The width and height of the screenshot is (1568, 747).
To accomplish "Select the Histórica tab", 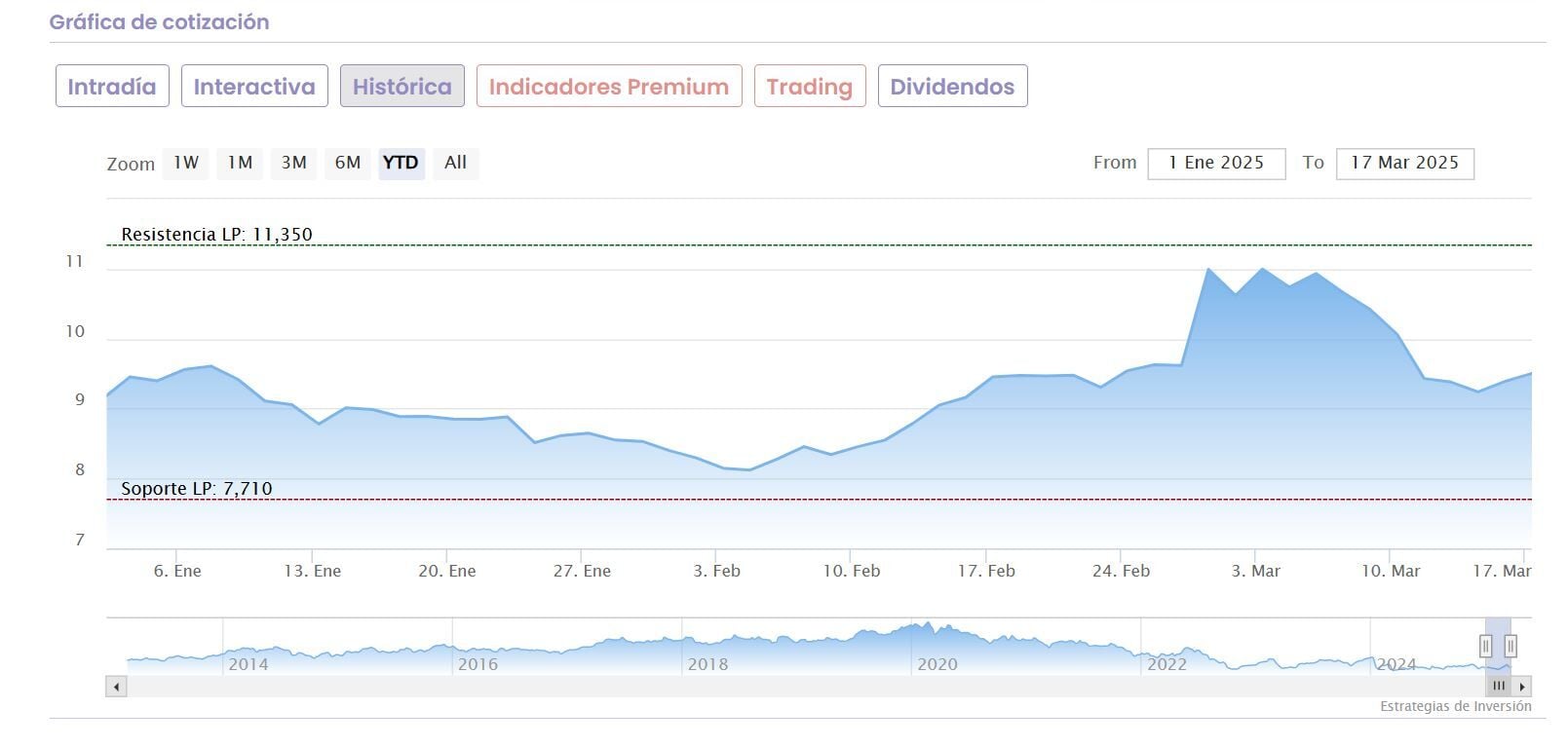I will (x=402, y=87).
